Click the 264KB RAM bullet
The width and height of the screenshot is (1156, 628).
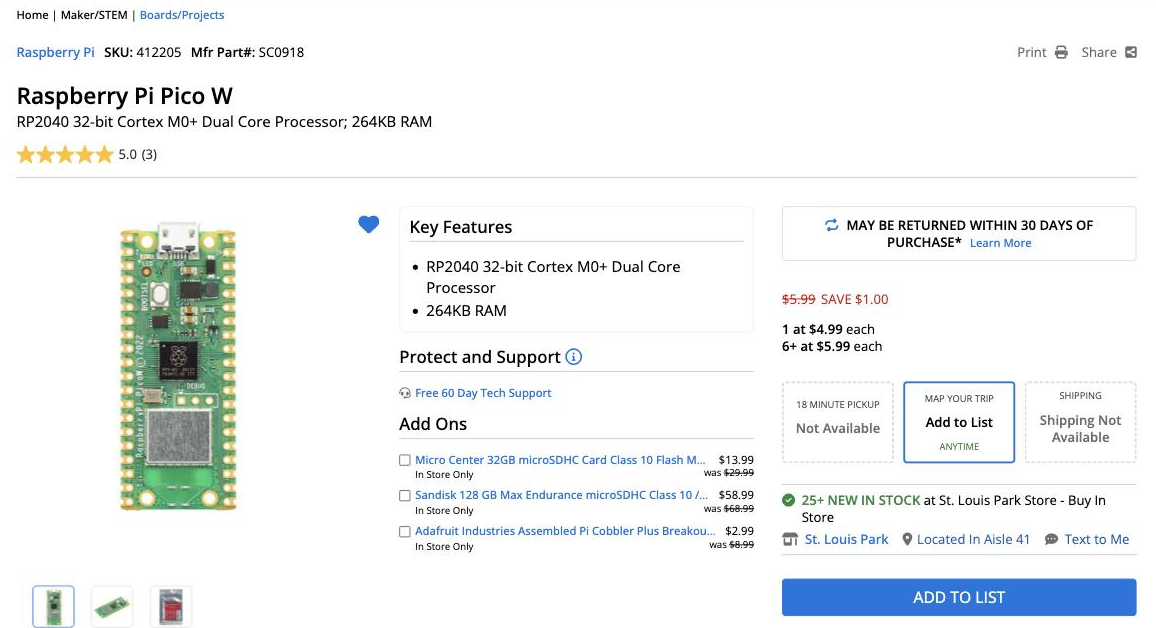(x=466, y=311)
